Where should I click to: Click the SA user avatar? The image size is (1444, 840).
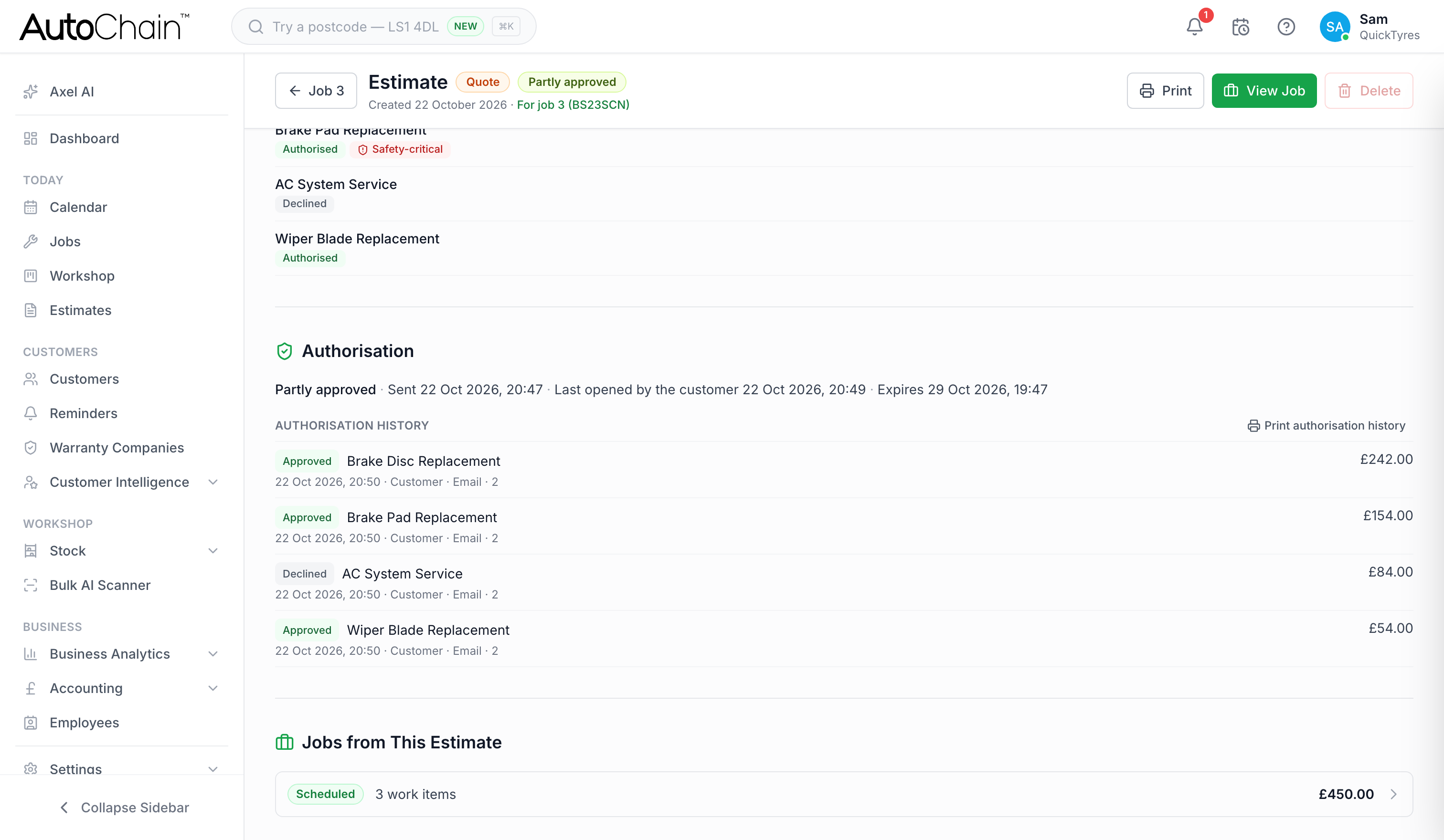click(1334, 26)
